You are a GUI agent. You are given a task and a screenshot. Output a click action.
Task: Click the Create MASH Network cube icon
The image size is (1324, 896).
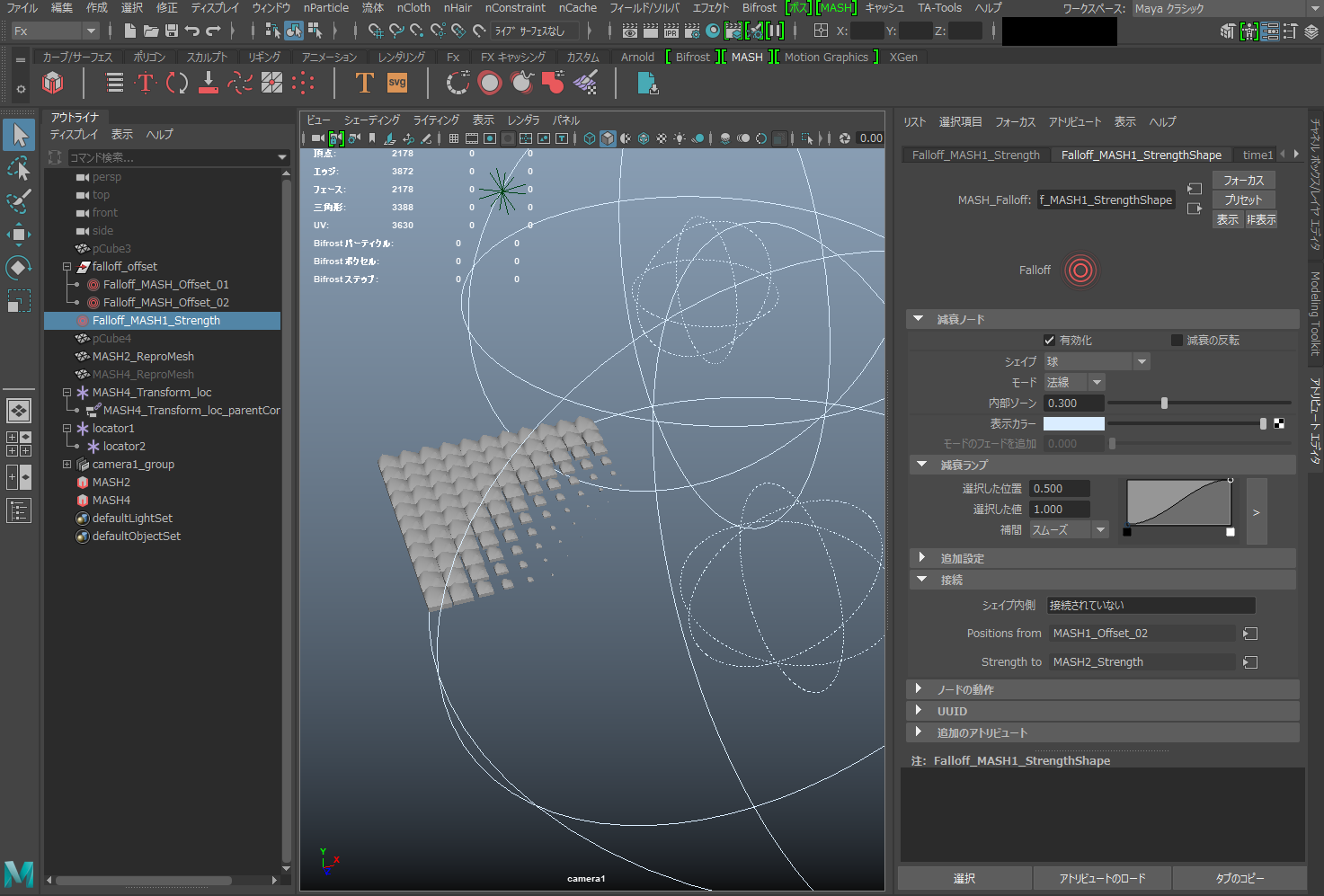coord(53,84)
